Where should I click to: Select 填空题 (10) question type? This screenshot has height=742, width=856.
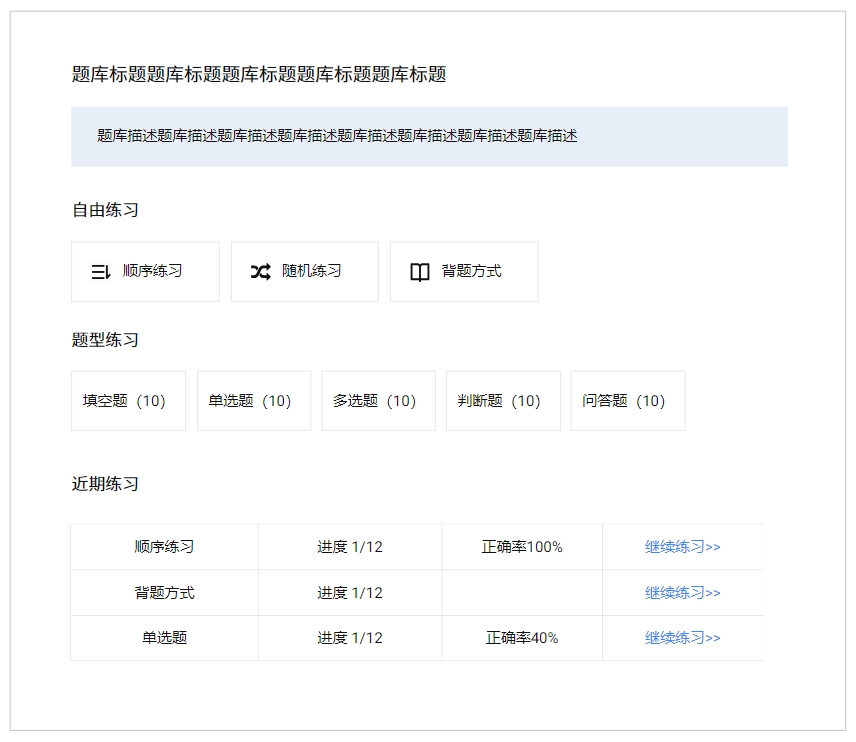[x=128, y=401]
